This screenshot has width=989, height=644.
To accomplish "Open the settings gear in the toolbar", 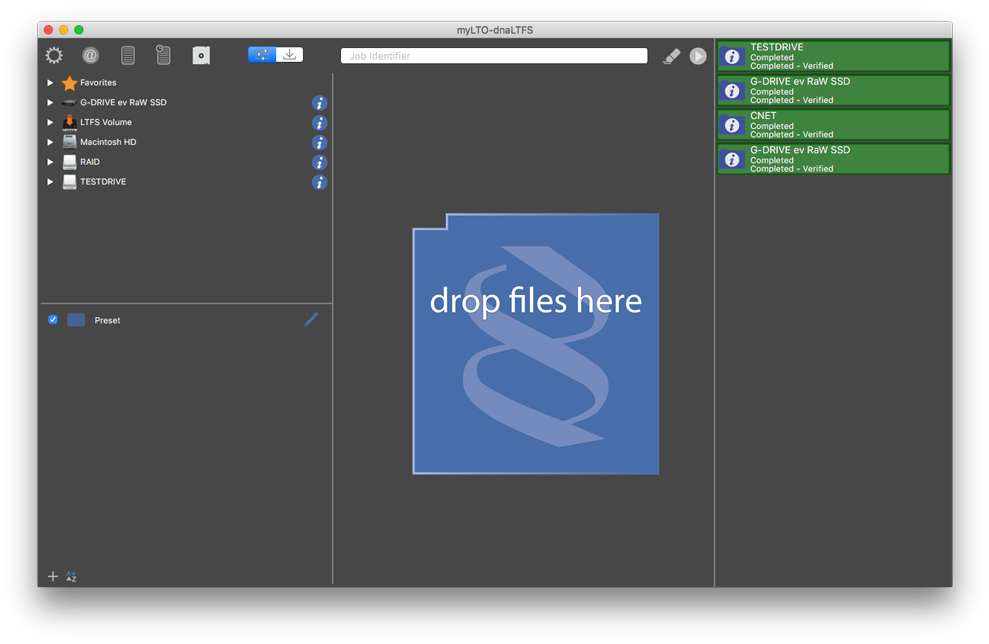I will [x=54, y=56].
